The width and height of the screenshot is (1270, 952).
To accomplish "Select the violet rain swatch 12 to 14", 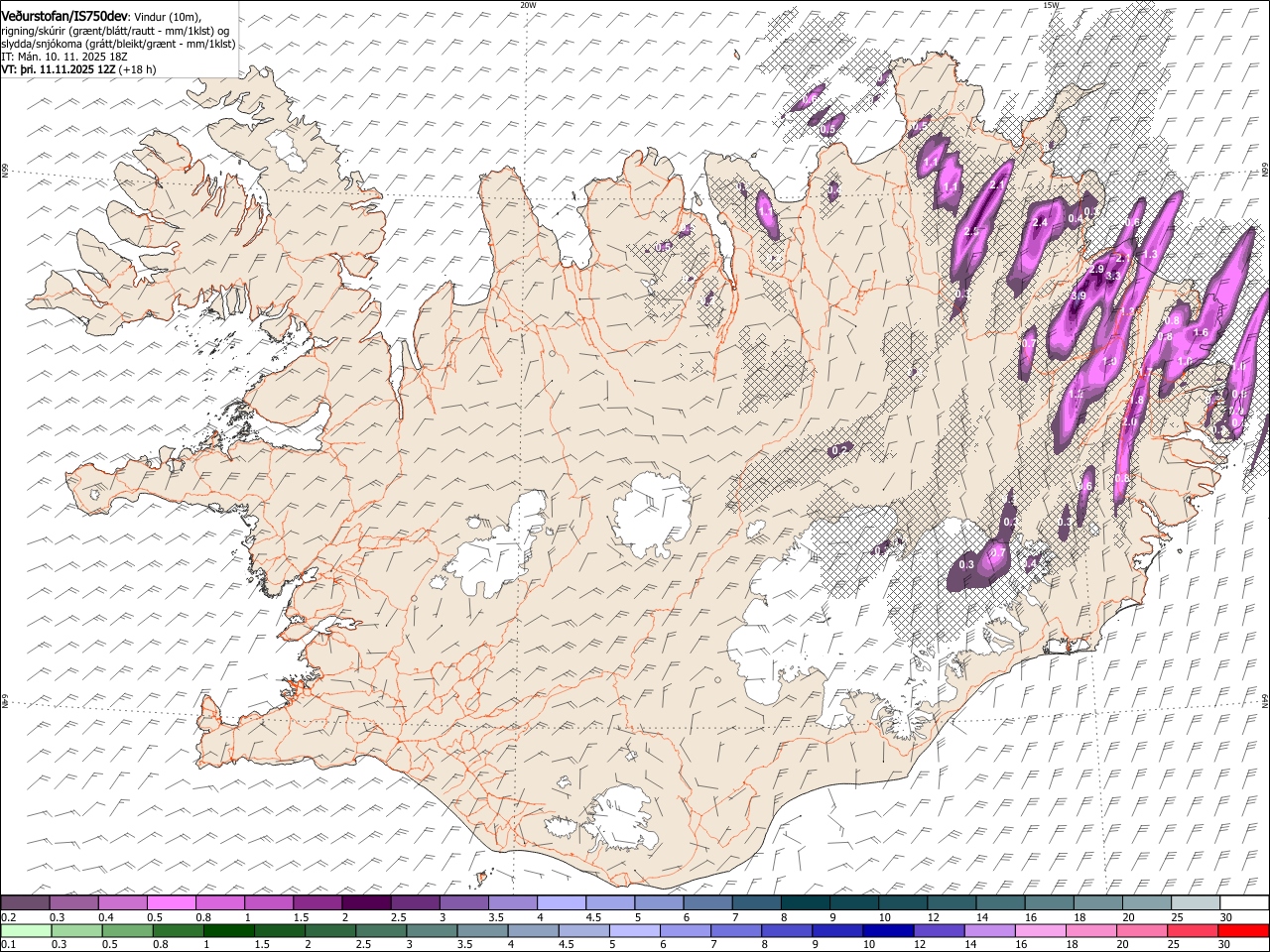I will coord(939,930).
